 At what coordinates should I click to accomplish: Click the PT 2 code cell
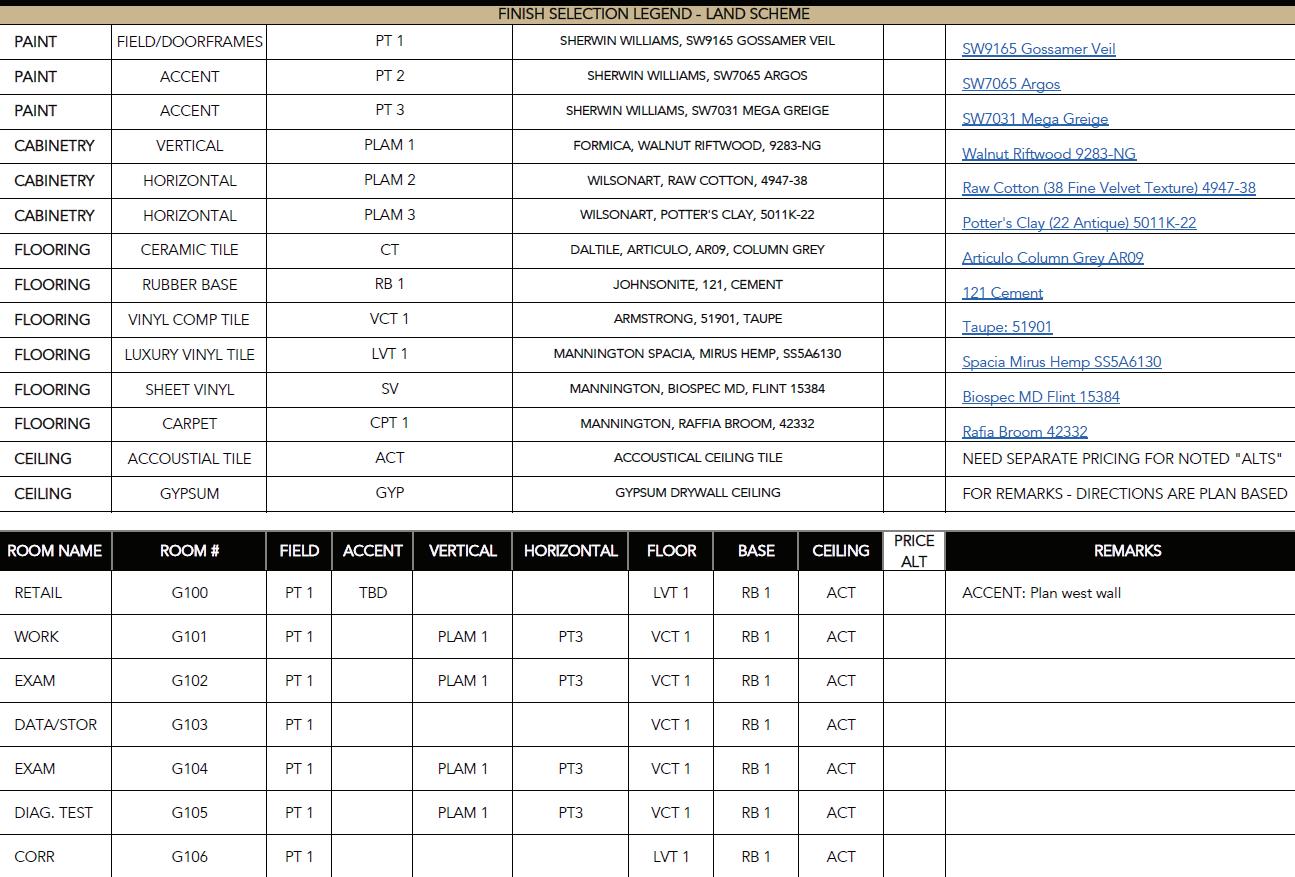(x=389, y=76)
